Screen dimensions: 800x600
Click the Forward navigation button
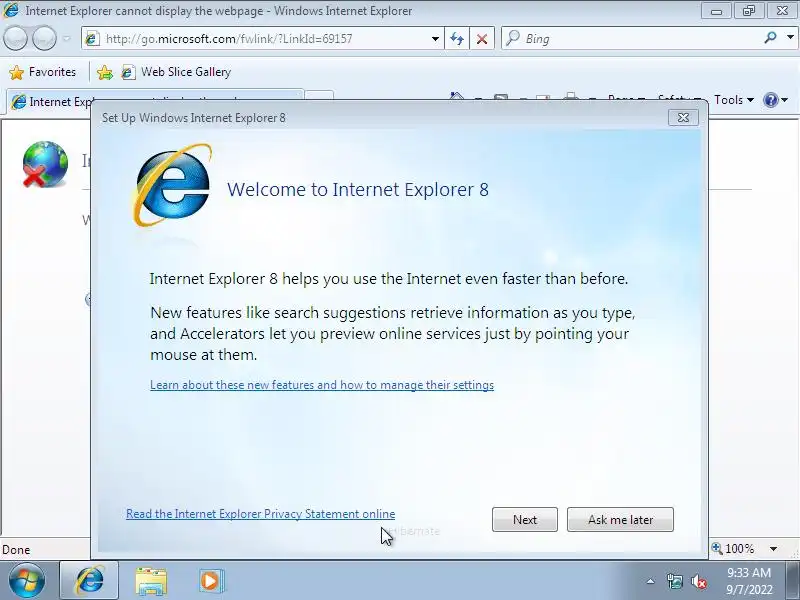click(x=44, y=38)
